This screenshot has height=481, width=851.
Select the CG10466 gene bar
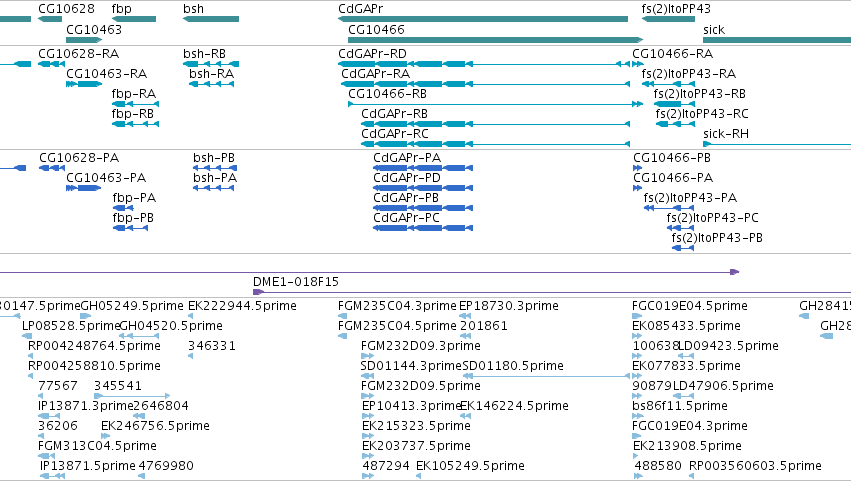point(496,40)
